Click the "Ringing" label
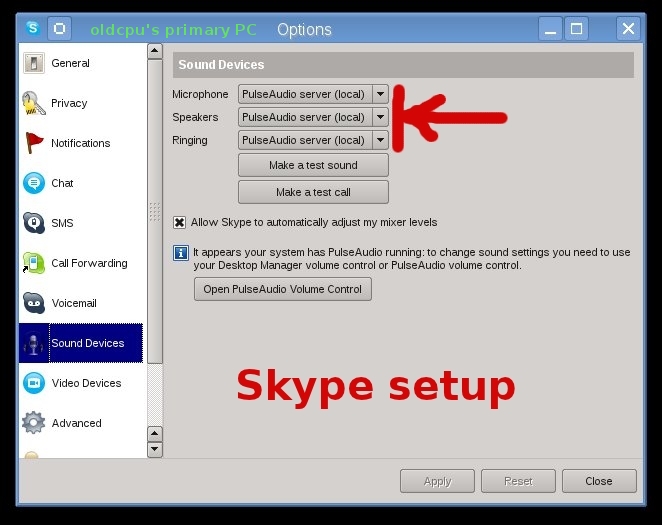The height and width of the screenshot is (525, 662). [190, 140]
